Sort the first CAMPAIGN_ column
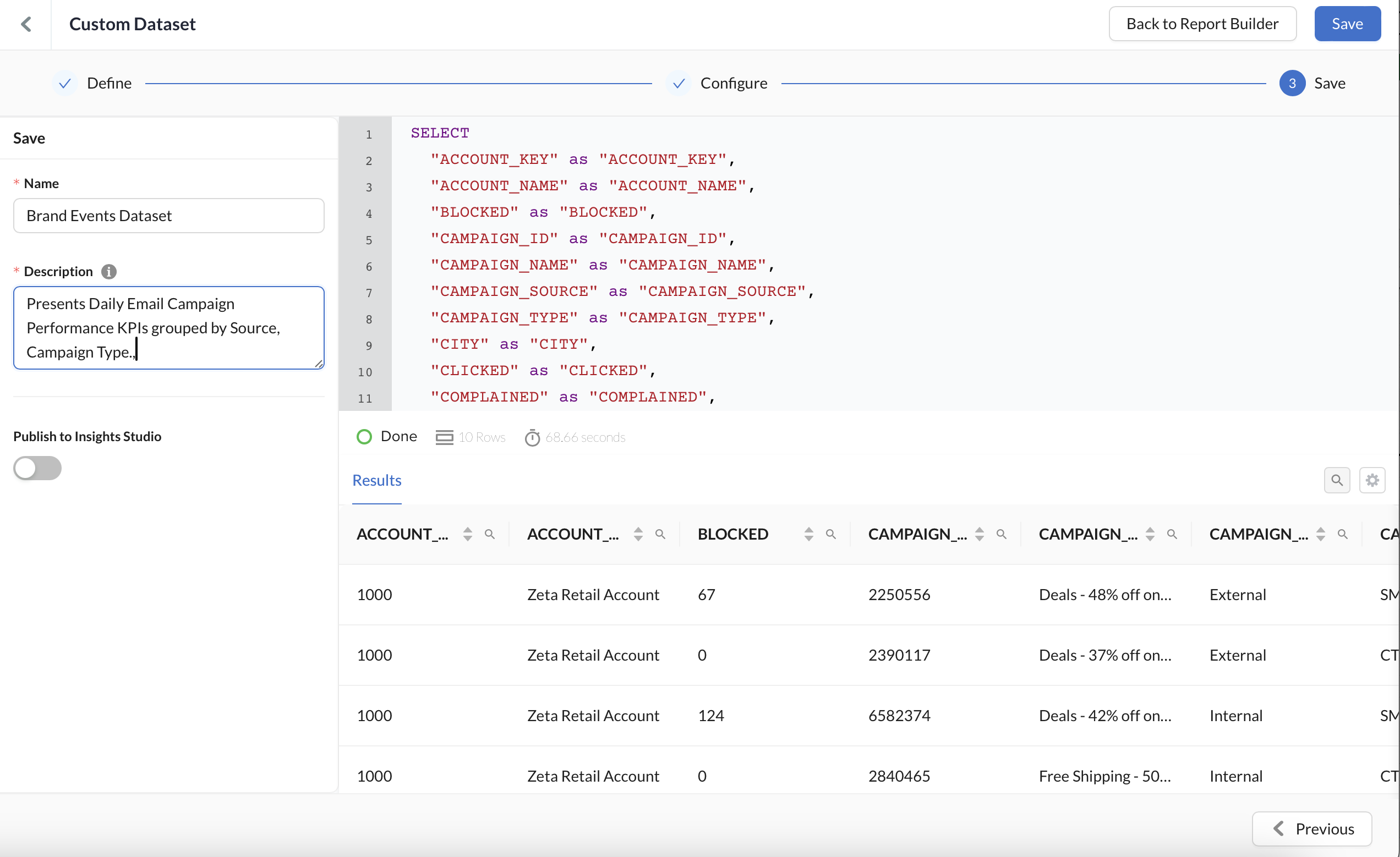Image resolution: width=1400 pixels, height=857 pixels. pos(979,534)
